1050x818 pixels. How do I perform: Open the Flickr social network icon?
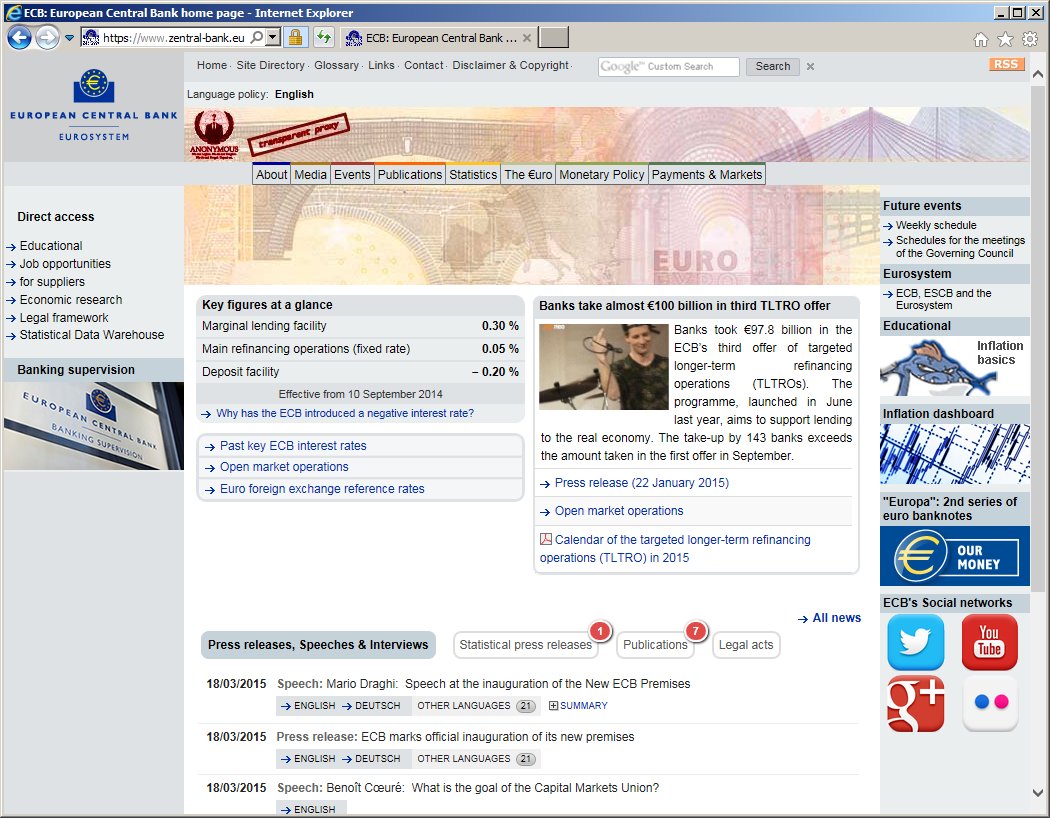click(x=989, y=703)
